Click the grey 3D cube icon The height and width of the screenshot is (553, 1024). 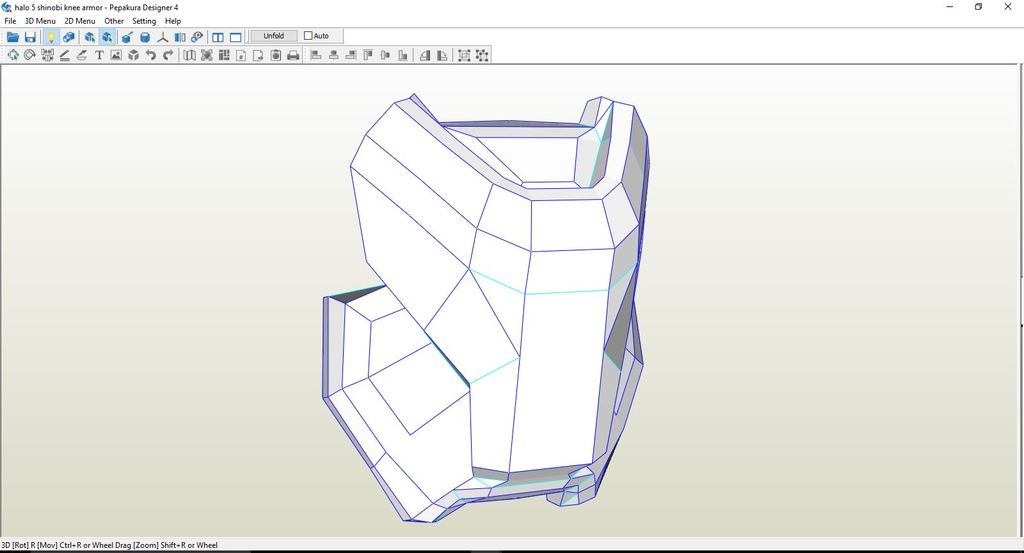click(x=133, y=55)
